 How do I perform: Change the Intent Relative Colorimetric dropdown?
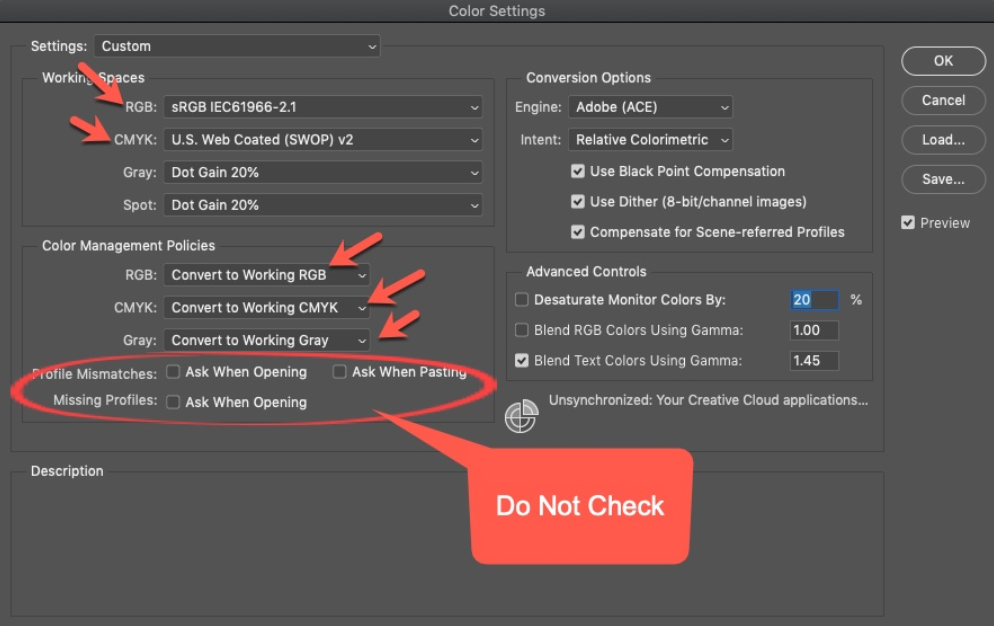pyautogui.click(x=650, y=140)
